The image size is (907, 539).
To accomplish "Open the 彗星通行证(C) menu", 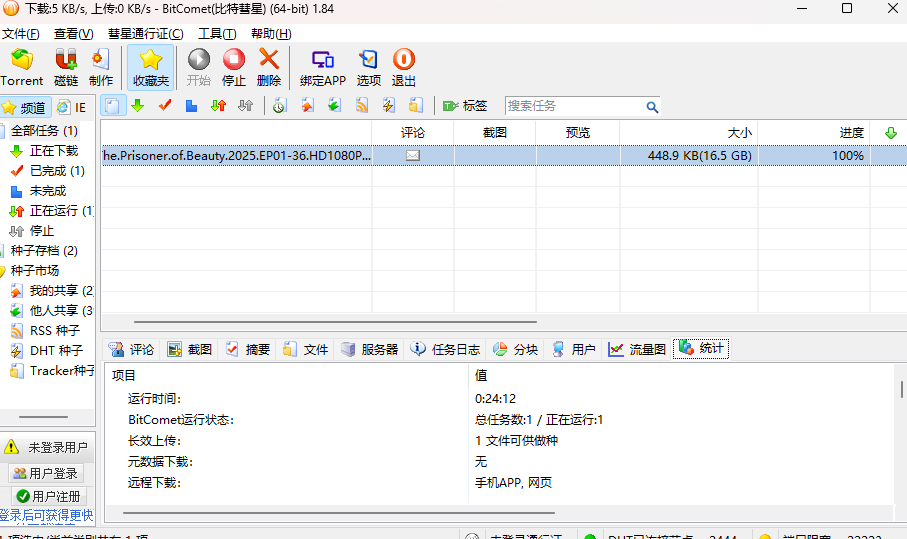I will tap(146, 34).
